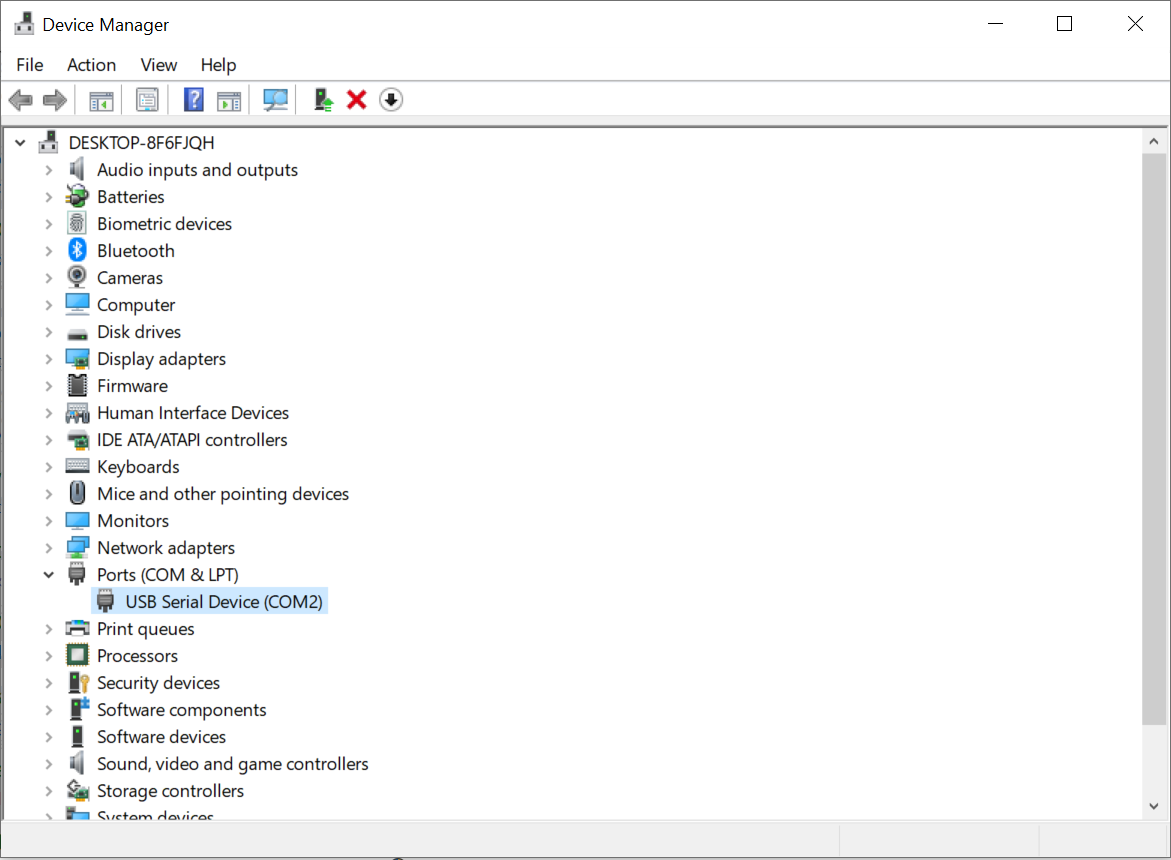Screen dimensions: 1171x860
Task: Expand IDE ATA/ATAPI controllers node
Action: (x=49, y=440)
